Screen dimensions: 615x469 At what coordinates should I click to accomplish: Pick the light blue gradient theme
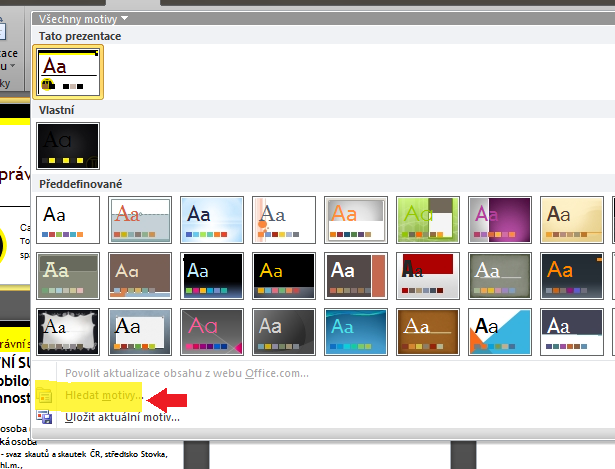pos(212,219)
